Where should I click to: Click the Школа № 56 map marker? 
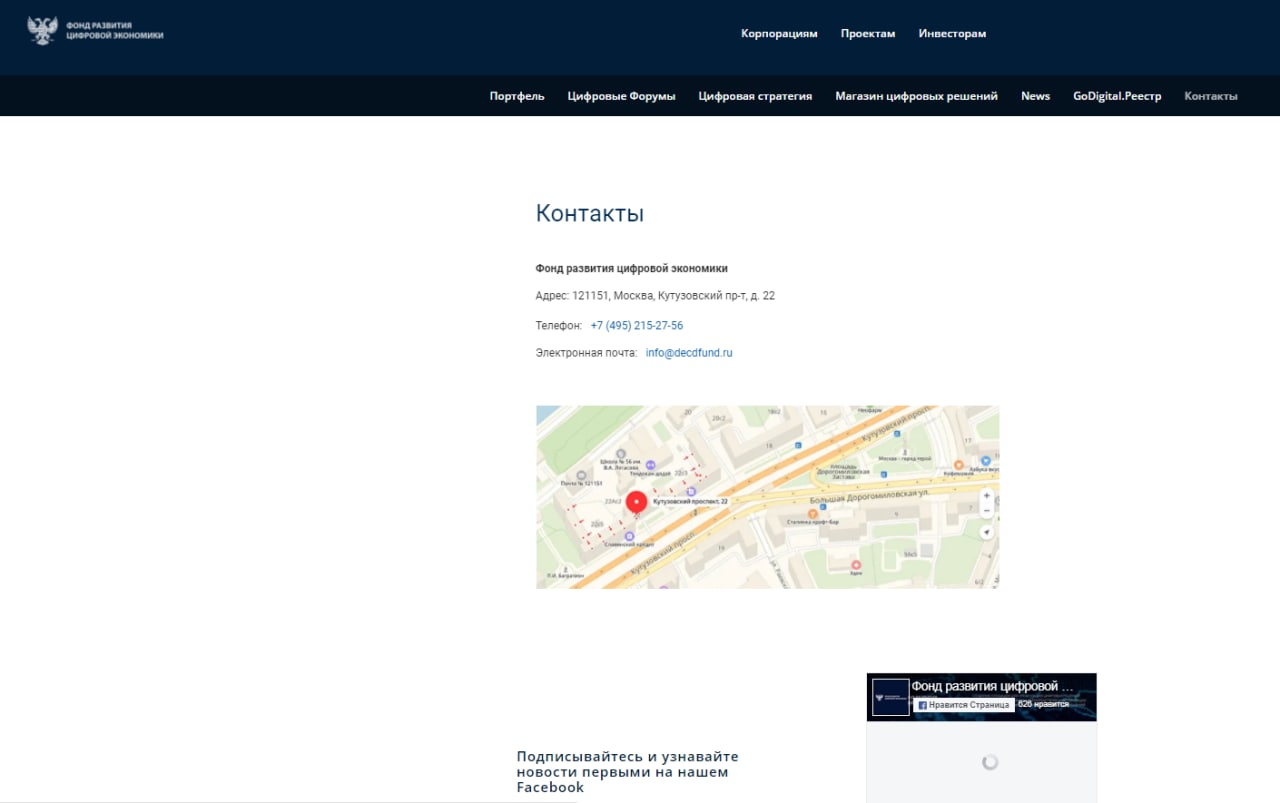coord(621,453)
